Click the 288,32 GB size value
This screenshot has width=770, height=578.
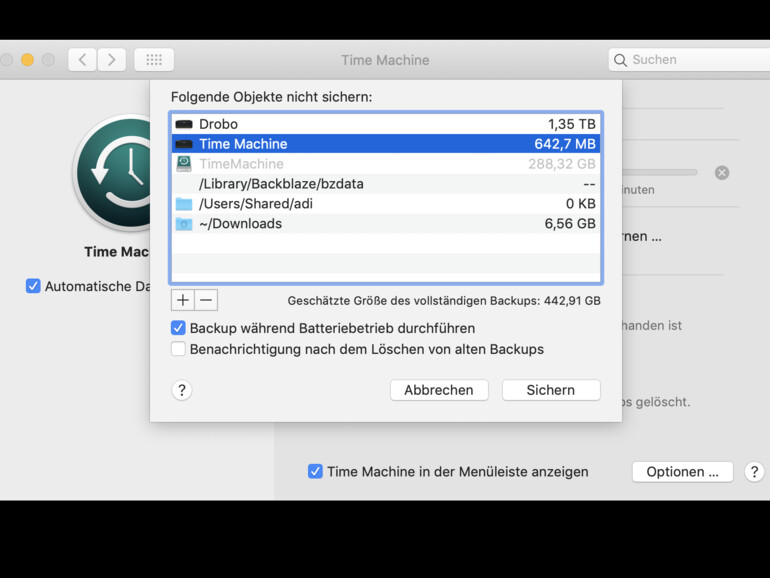(x=562, y=164)
